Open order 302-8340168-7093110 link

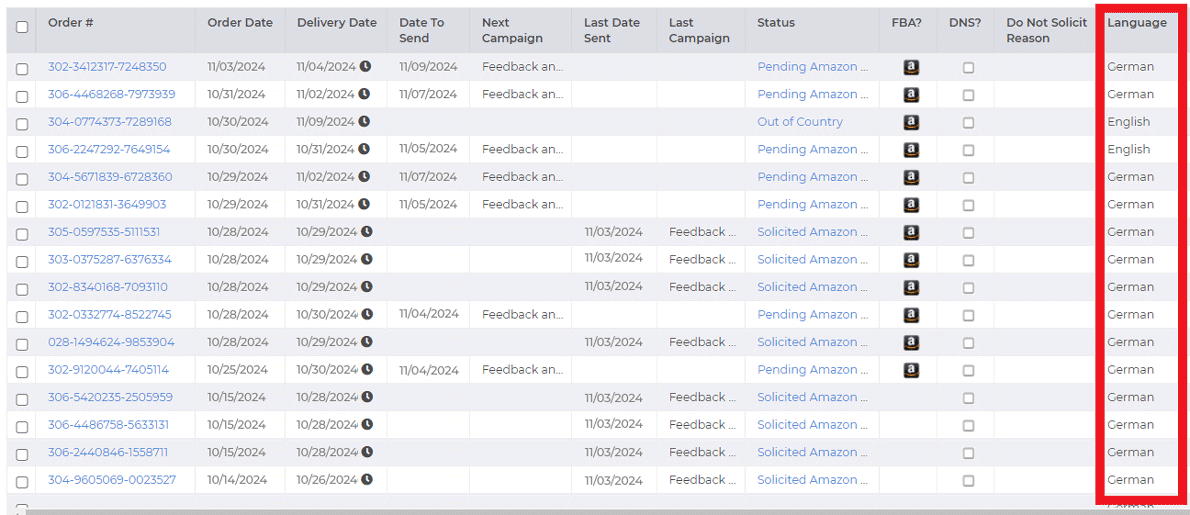[108, 287]
